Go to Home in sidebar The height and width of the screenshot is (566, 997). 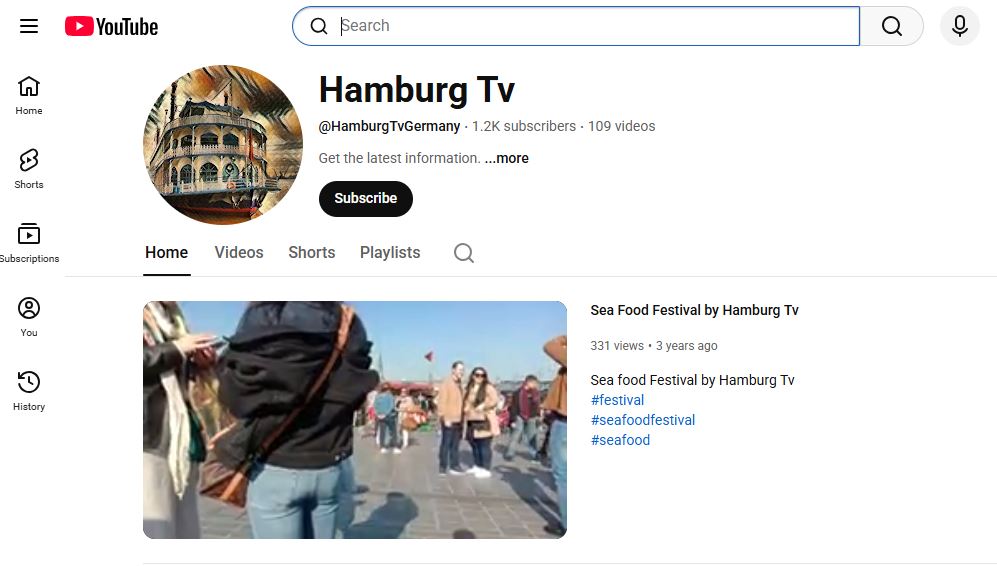click(x=29, y=95)
